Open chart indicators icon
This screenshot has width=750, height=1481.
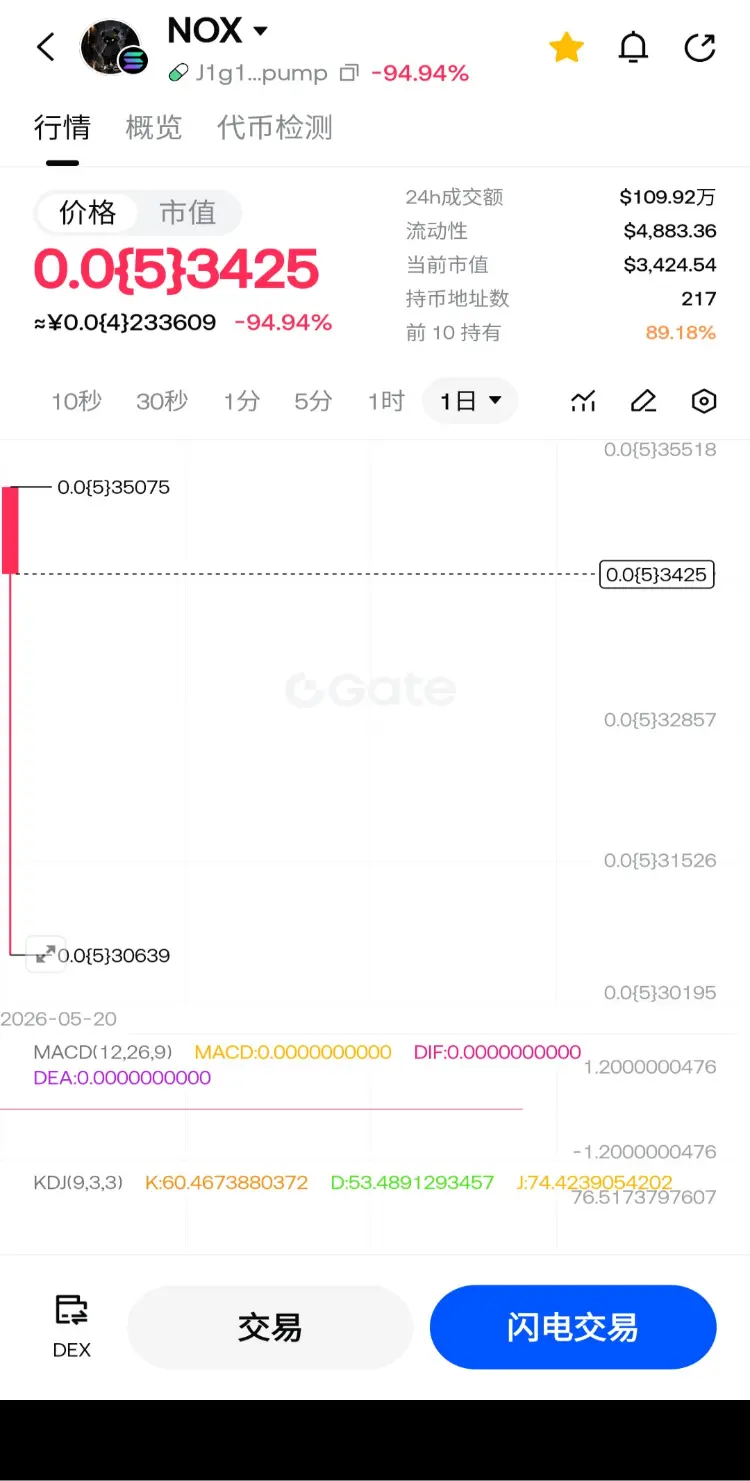[x=583, y=401]
